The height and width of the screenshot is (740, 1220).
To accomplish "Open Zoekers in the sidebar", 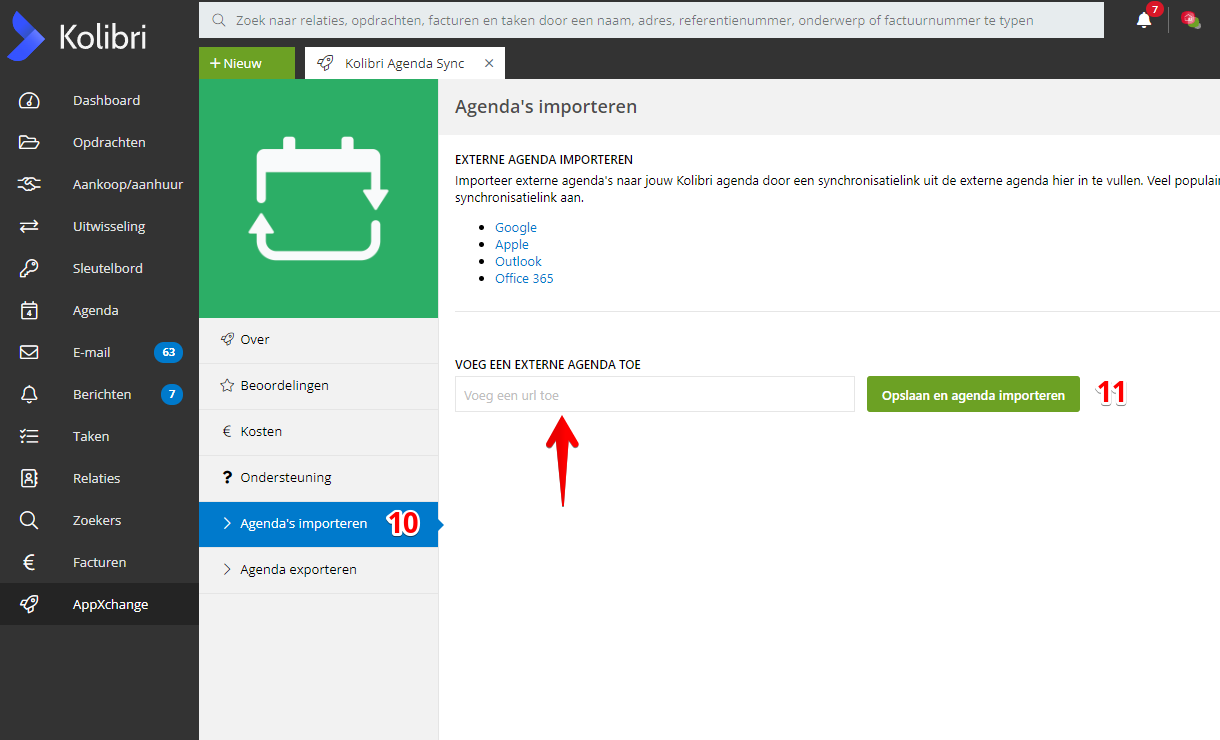I will click(x=99, y=520).
